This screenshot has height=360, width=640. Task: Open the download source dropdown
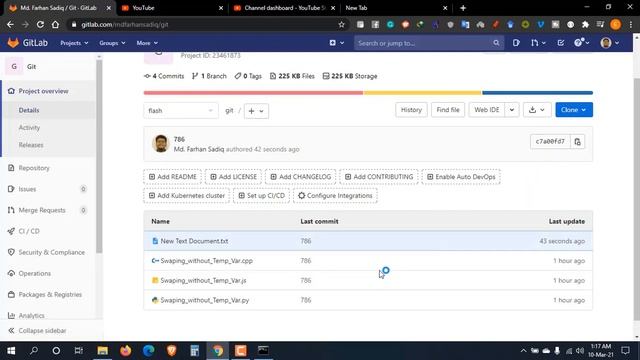coord(537,110)
